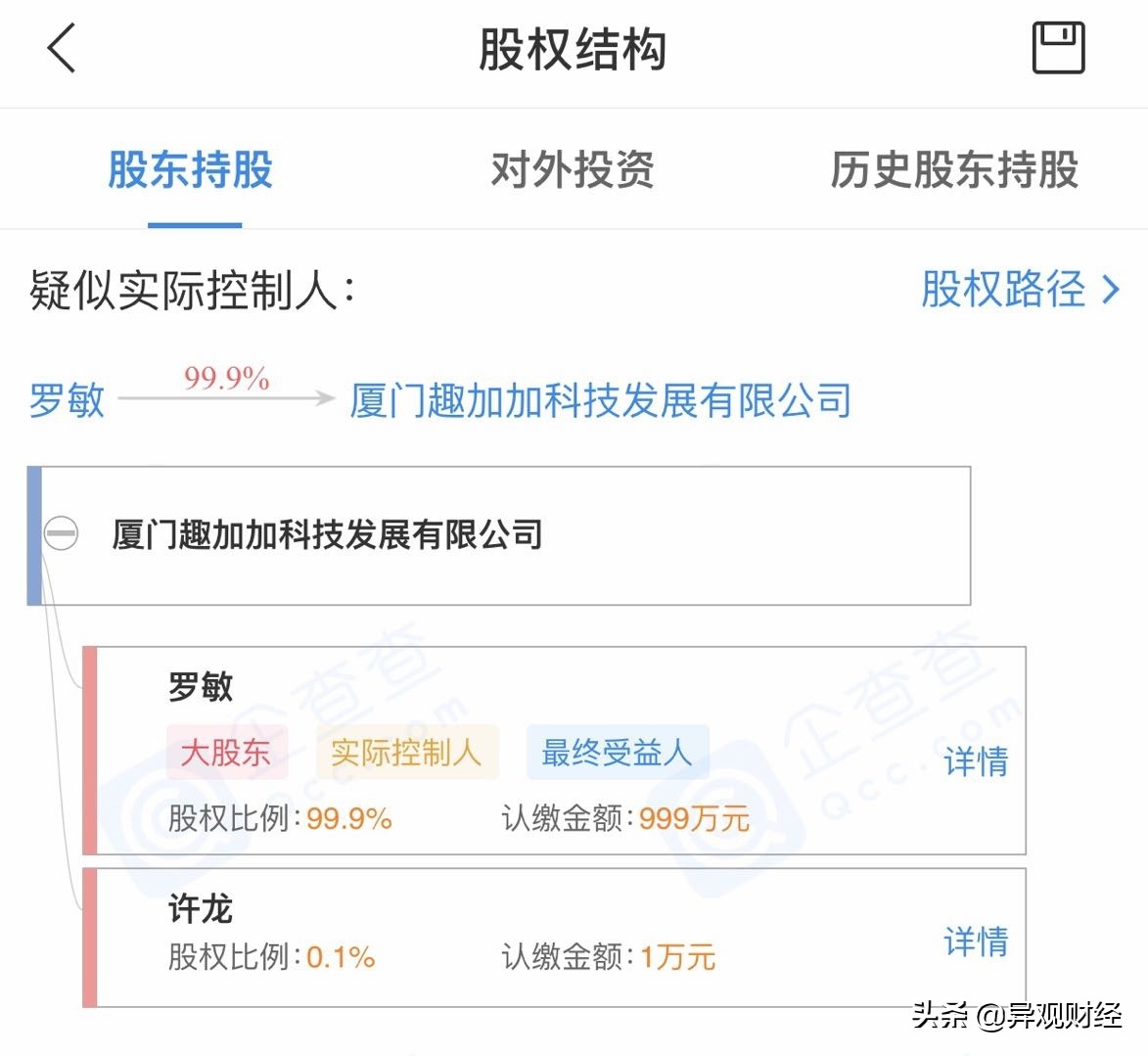1148x1056 pixels.
Task: Collapse 厦门趣加加科技发展有限公司 via the minus icon
Action: pyautogui.click(x=59, y=535)
